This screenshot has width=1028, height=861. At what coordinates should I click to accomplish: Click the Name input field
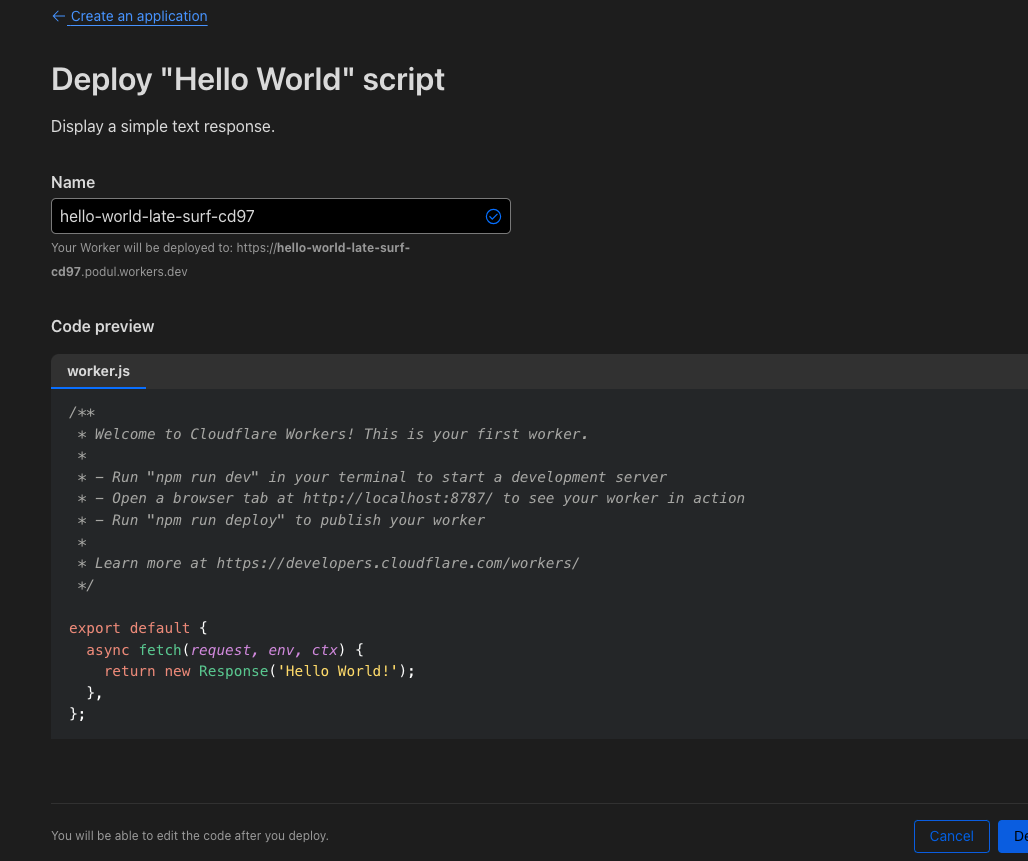click(x=265, y=216)
